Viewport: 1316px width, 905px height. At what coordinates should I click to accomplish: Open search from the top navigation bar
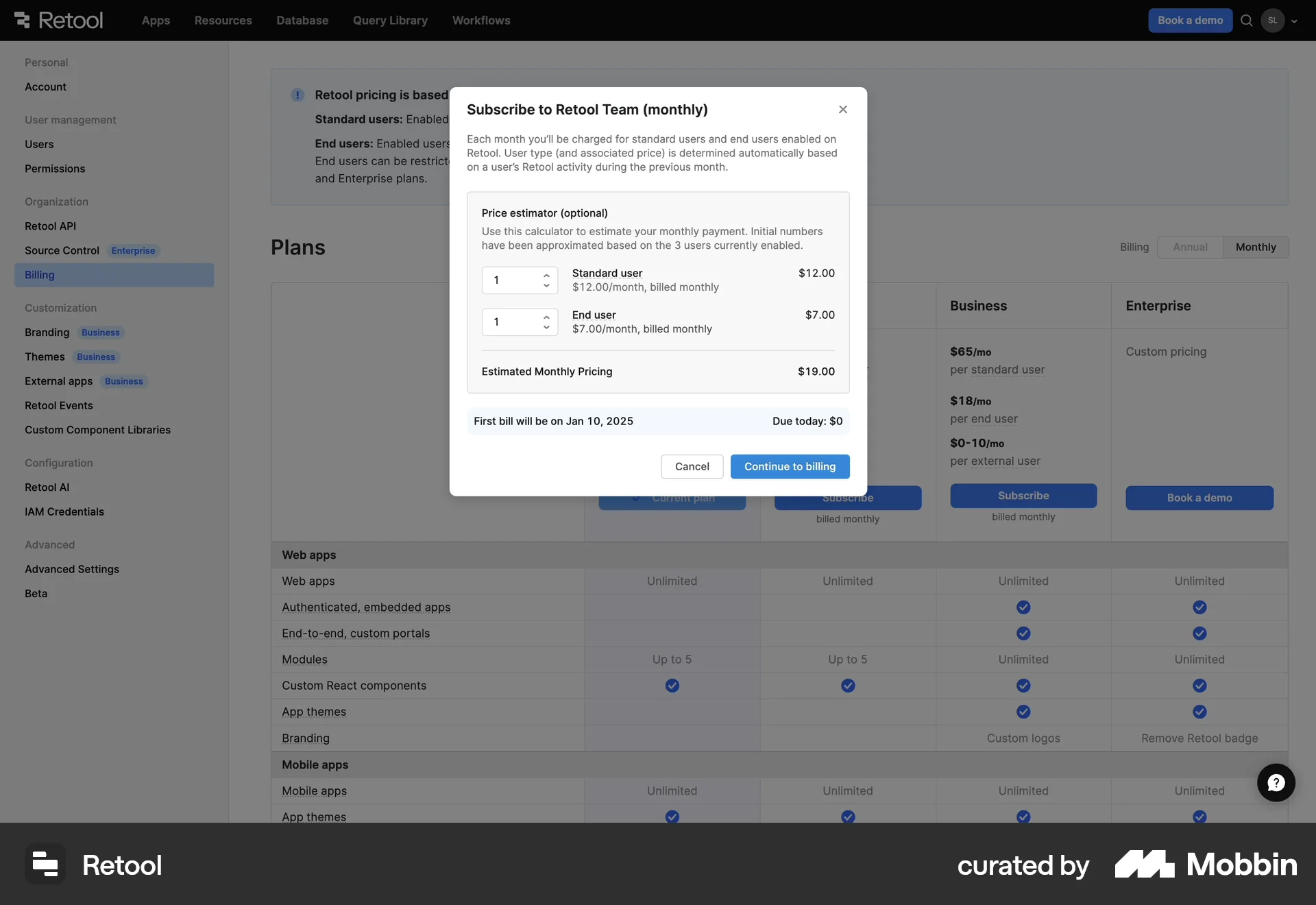pos(1246,21)
